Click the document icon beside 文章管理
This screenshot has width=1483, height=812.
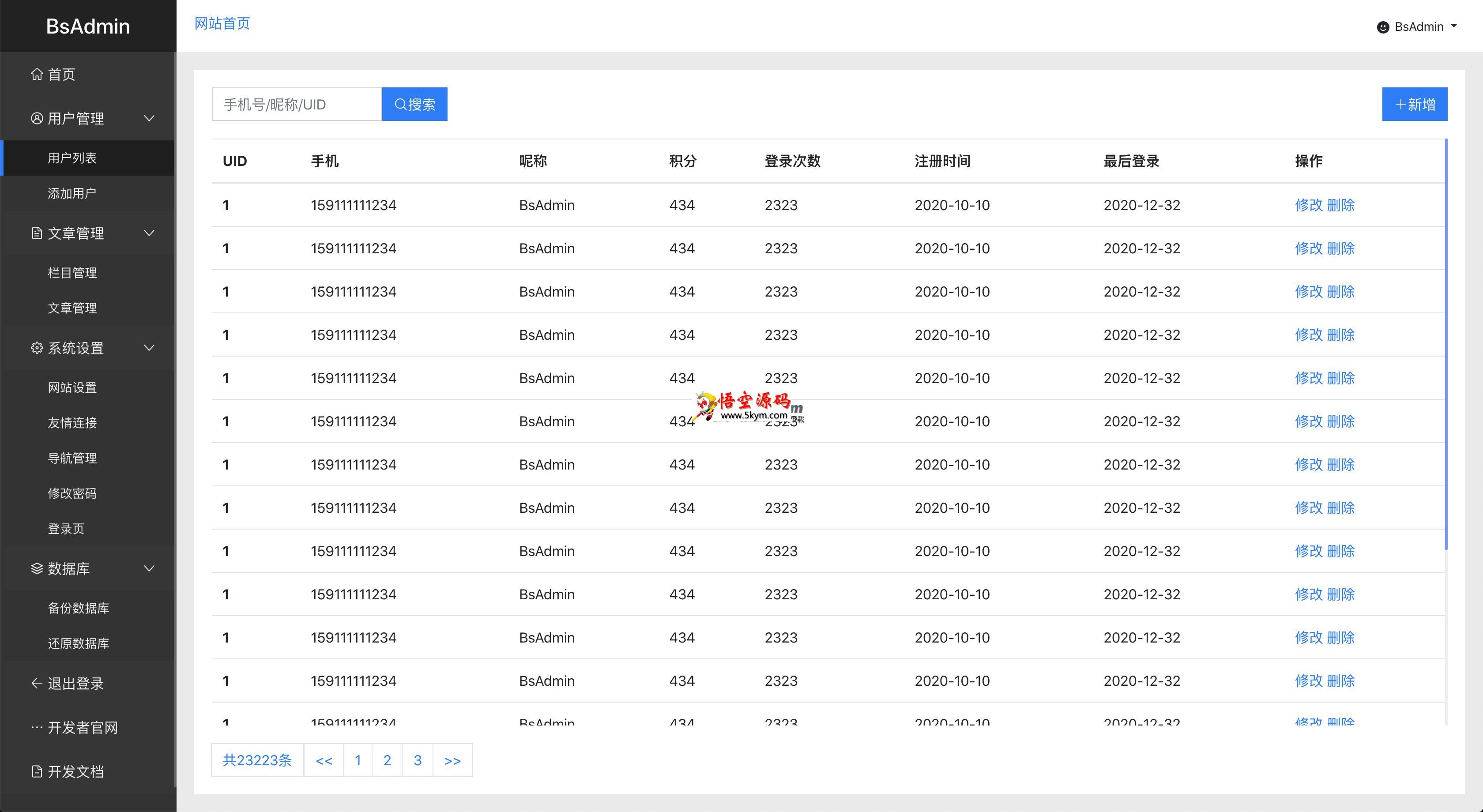pyautogui.click(x=37, y=233)
